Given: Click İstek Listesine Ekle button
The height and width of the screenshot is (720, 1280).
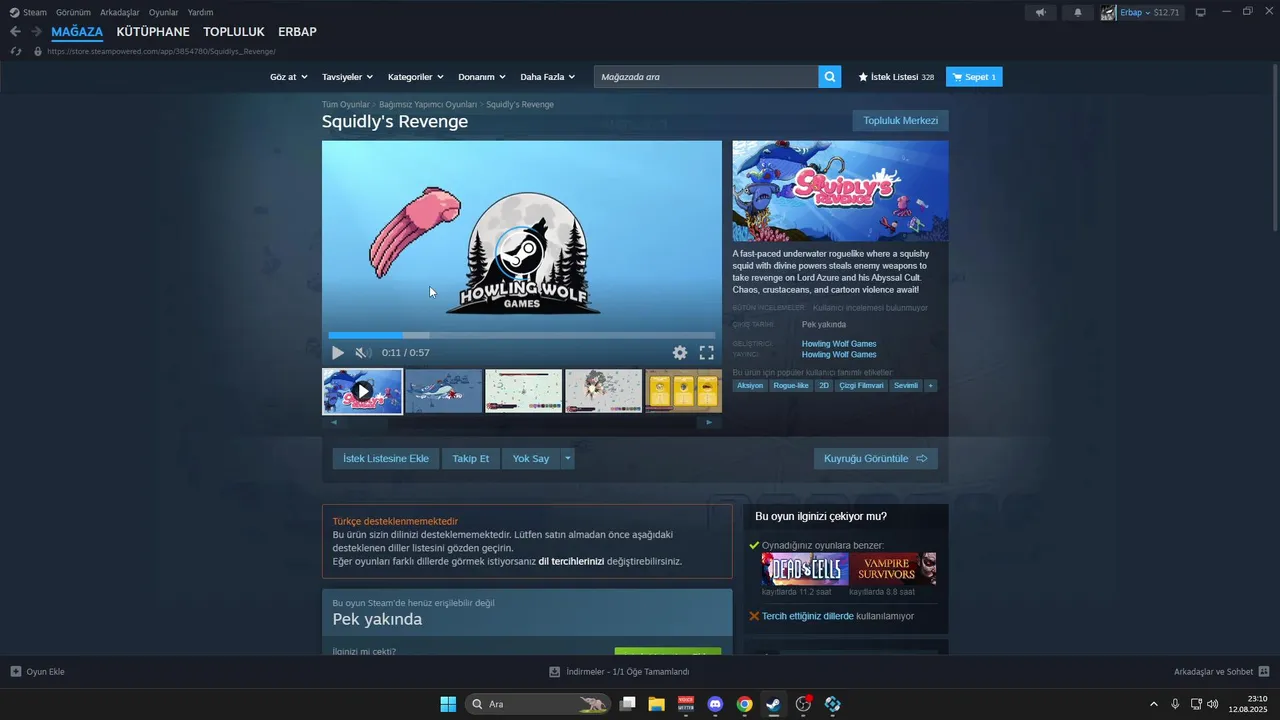Looking at the screenshot, I should [386, 458].
